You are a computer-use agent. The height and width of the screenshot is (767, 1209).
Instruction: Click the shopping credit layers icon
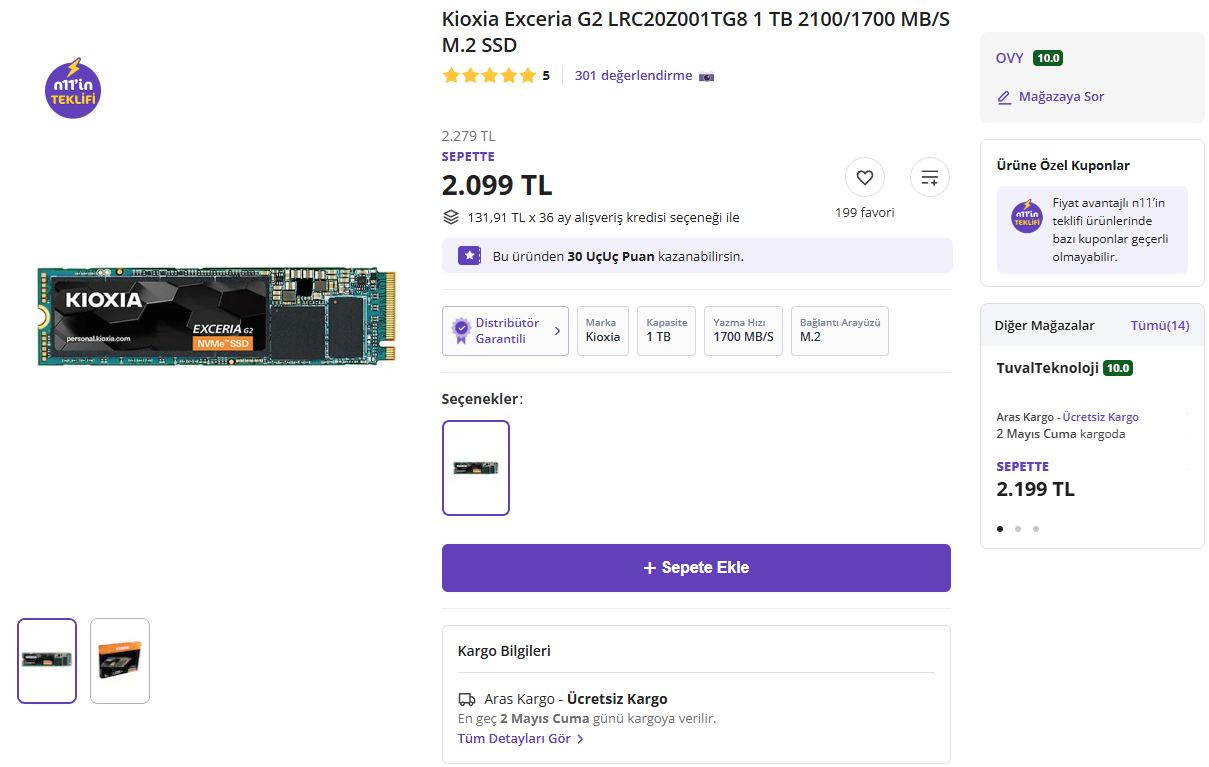point(451,217)
